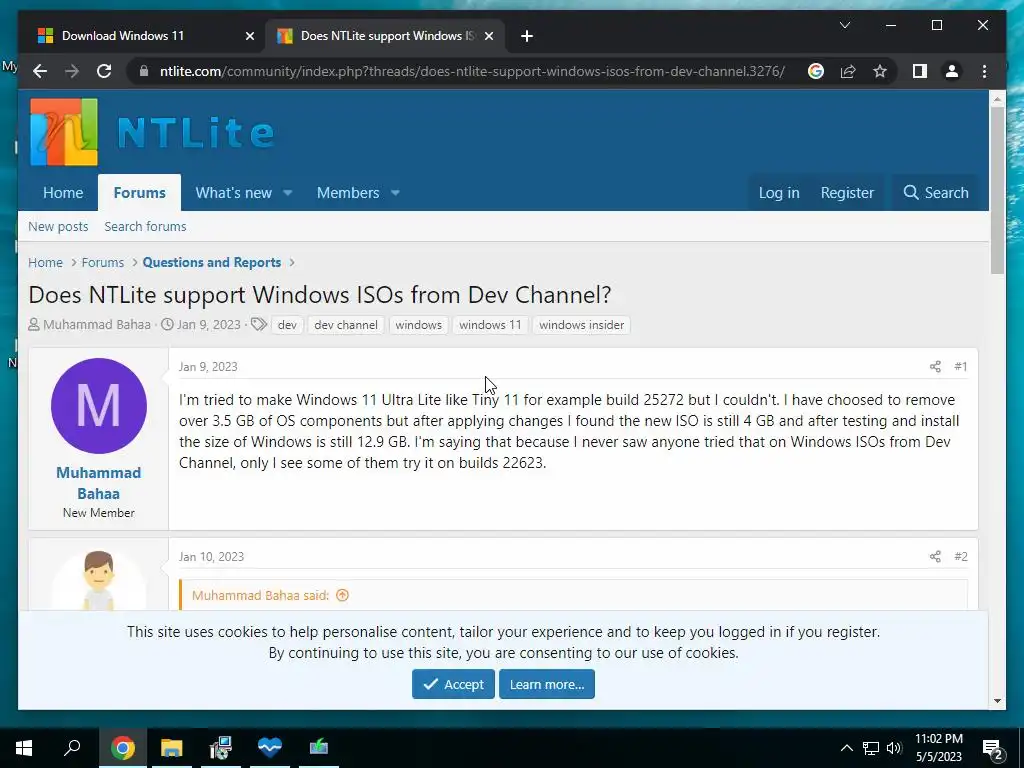Screen dimensions: 1024x768
Task: Click the NTLite logo icon
Action: [64, 132]
